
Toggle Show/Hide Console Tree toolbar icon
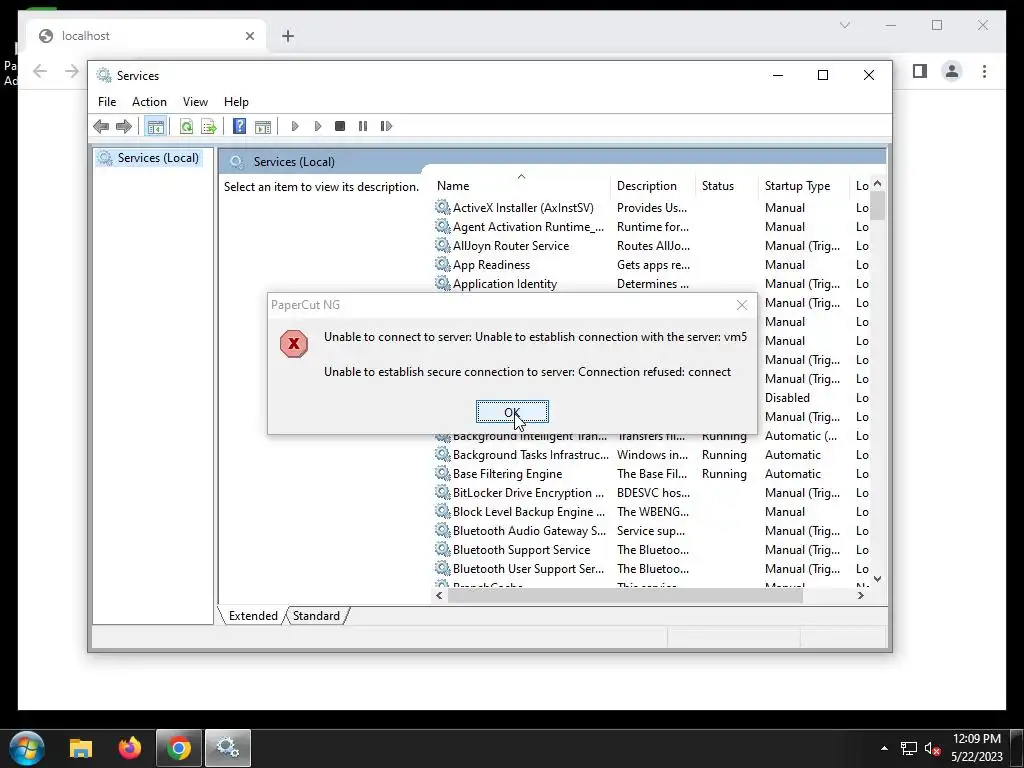pyautogui.click(x=155, y=126)
